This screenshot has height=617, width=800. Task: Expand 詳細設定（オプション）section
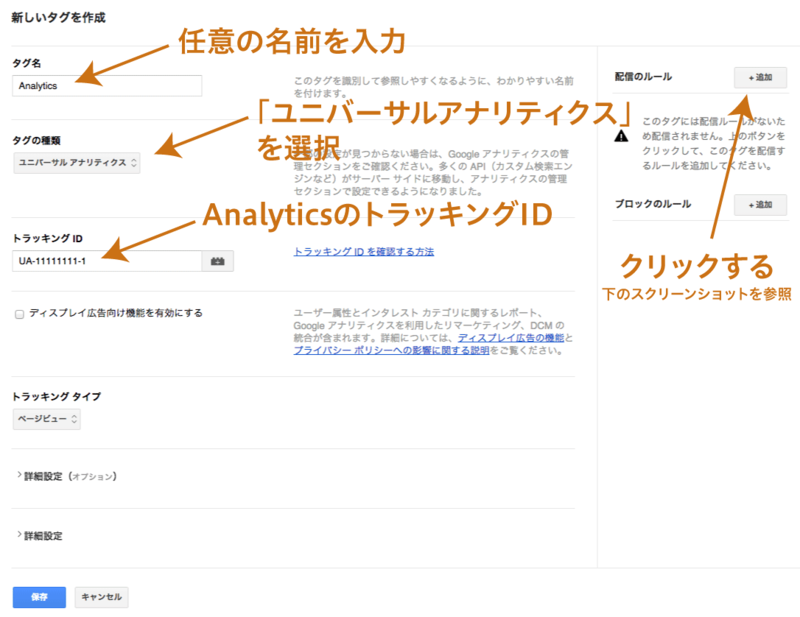point(67,476)
